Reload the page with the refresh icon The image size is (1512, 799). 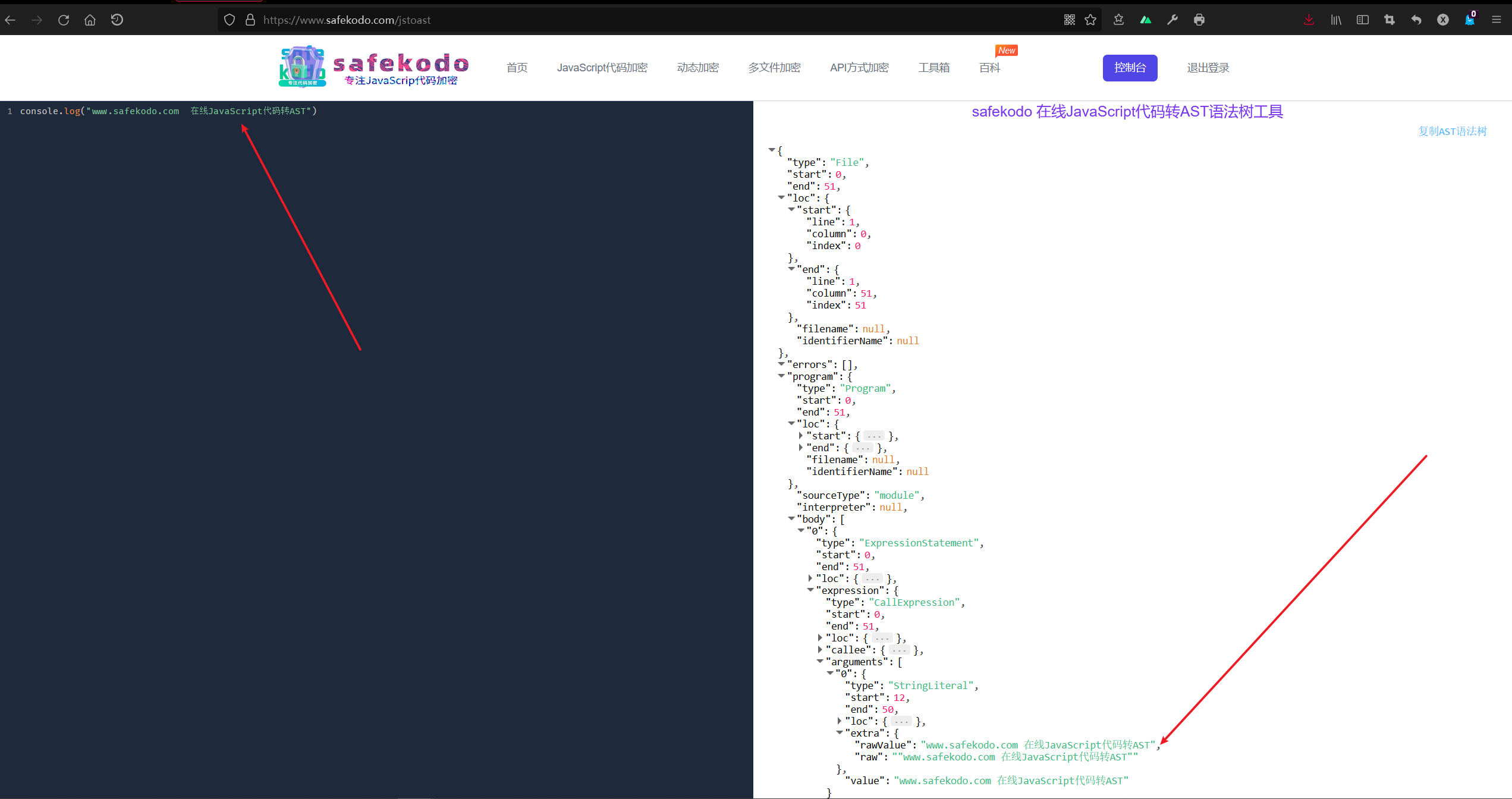click(64, 20)
